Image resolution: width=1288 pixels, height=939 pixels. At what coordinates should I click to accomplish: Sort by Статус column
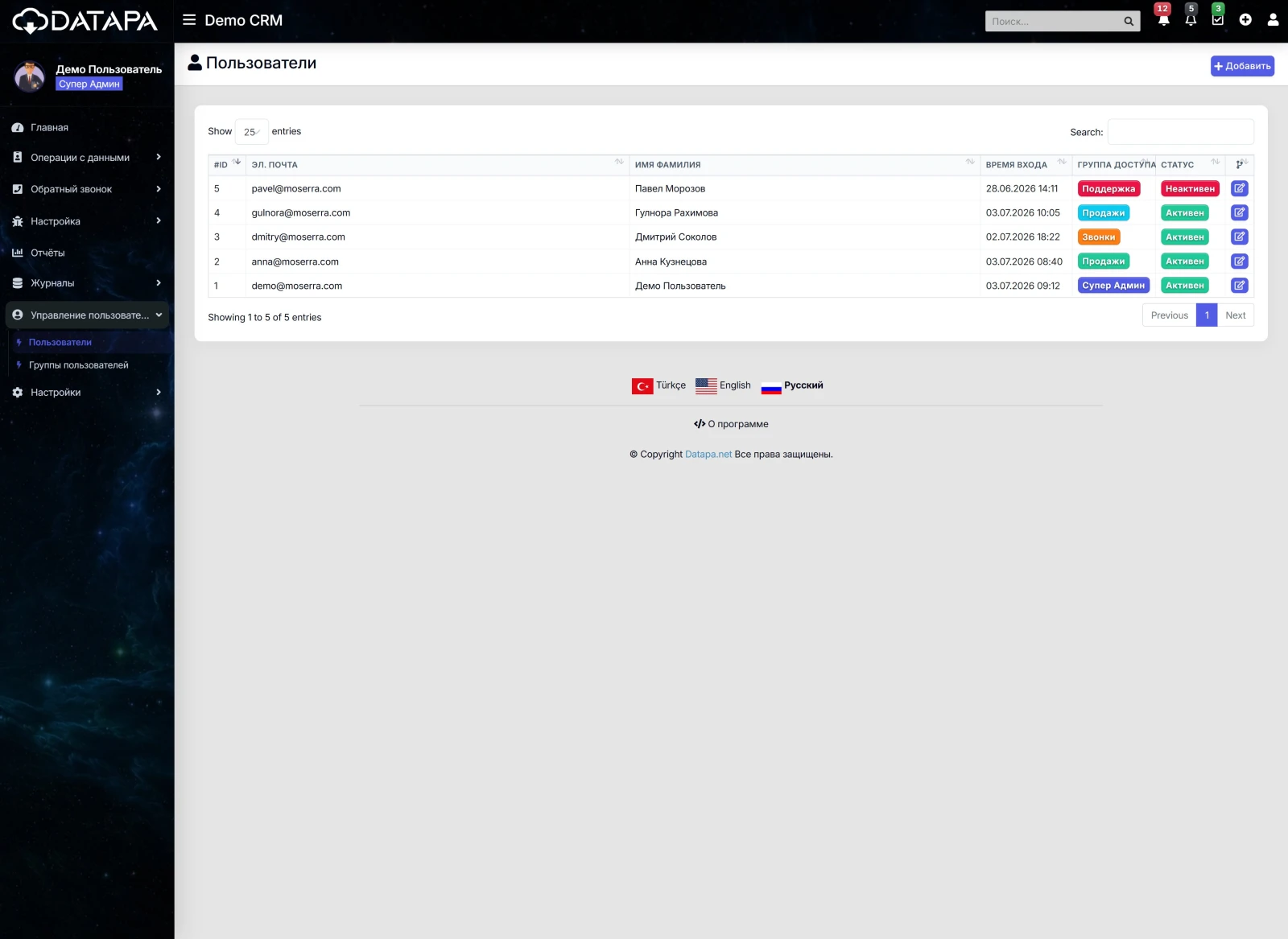[x=1191, y=164]
